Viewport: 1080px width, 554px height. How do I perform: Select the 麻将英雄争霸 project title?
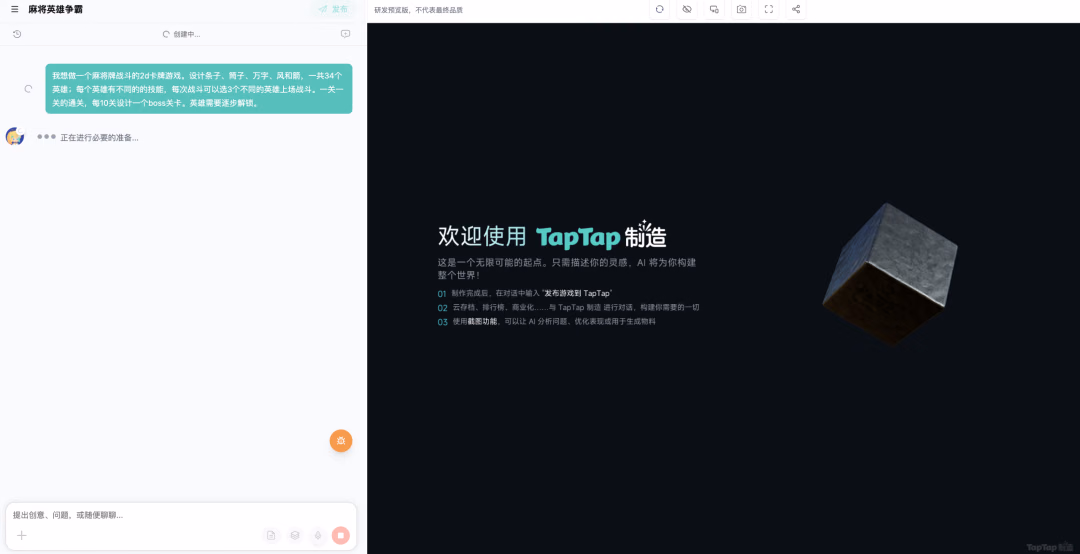point(56,10)
